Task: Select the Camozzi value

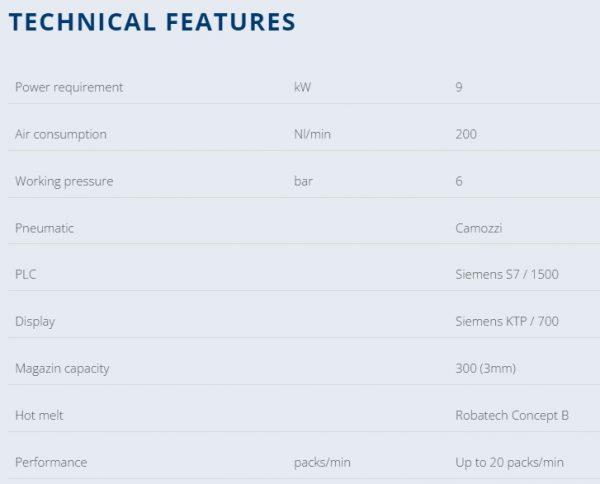Action: (x=480, y=228)
